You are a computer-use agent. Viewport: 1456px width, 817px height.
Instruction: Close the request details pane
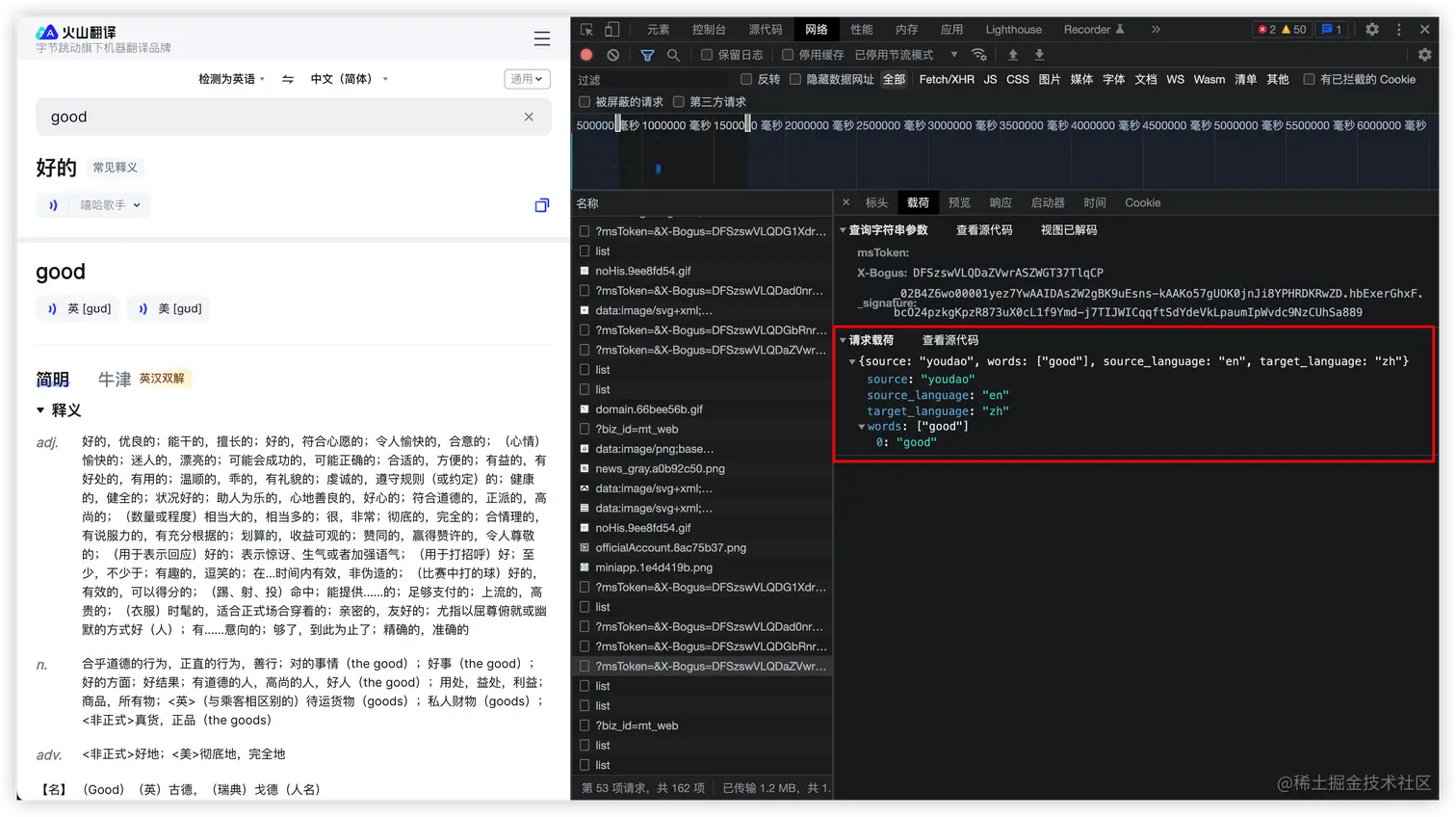coord(846,202)
